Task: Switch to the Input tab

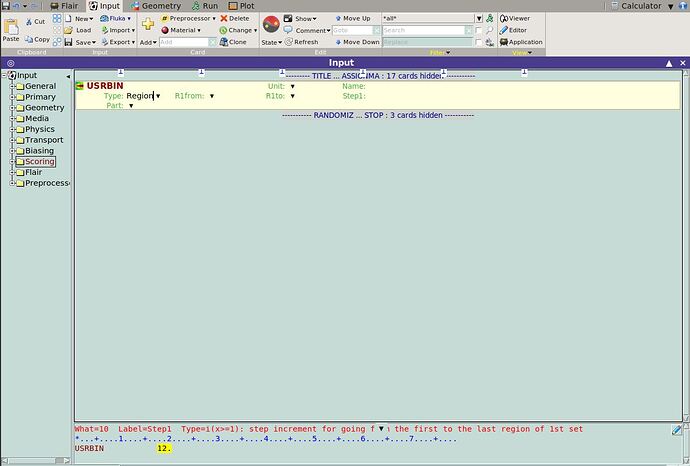Action: [x=104, y=6]
